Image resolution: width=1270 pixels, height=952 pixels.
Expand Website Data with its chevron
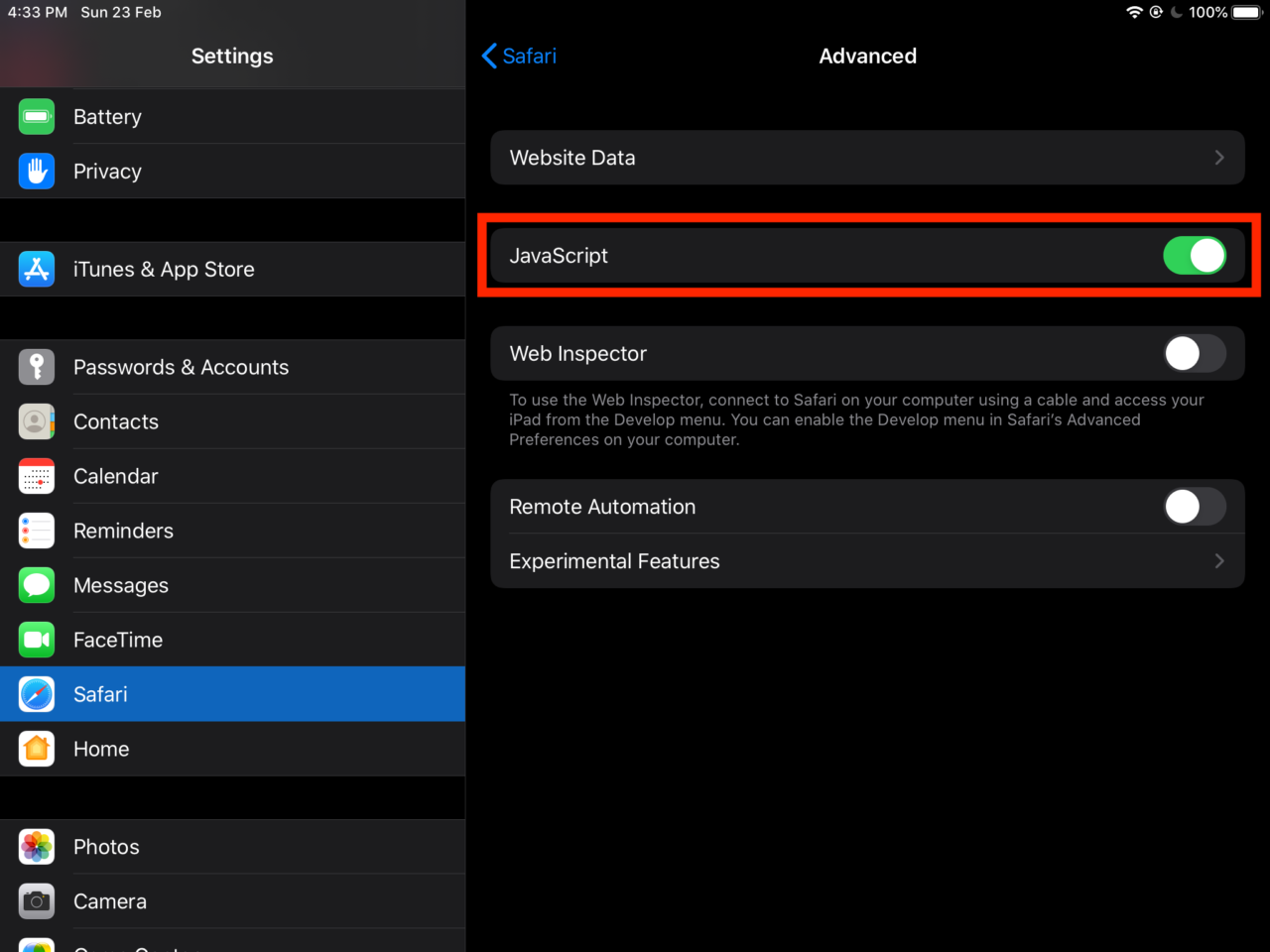click(1219, 158)
